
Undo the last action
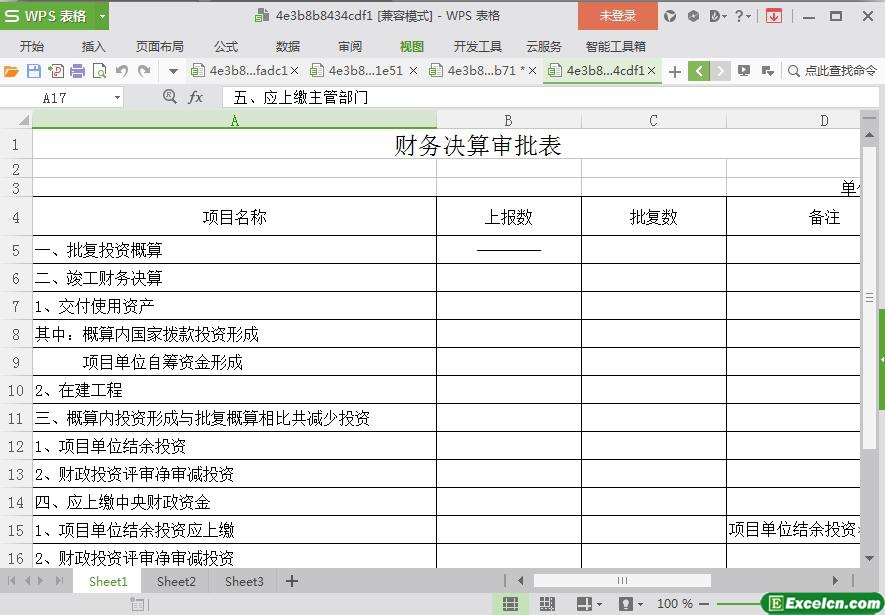click(122, 71)
